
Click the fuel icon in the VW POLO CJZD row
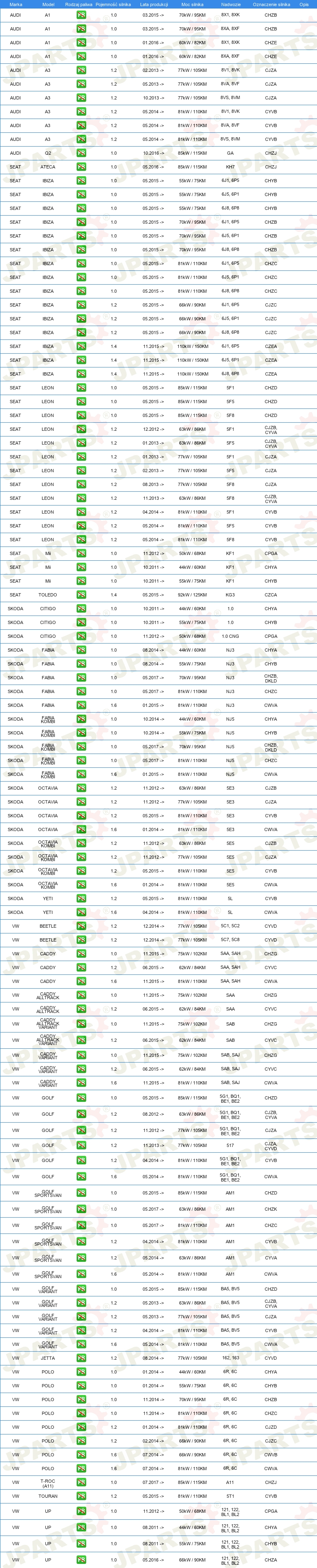tap(81, 1427)
